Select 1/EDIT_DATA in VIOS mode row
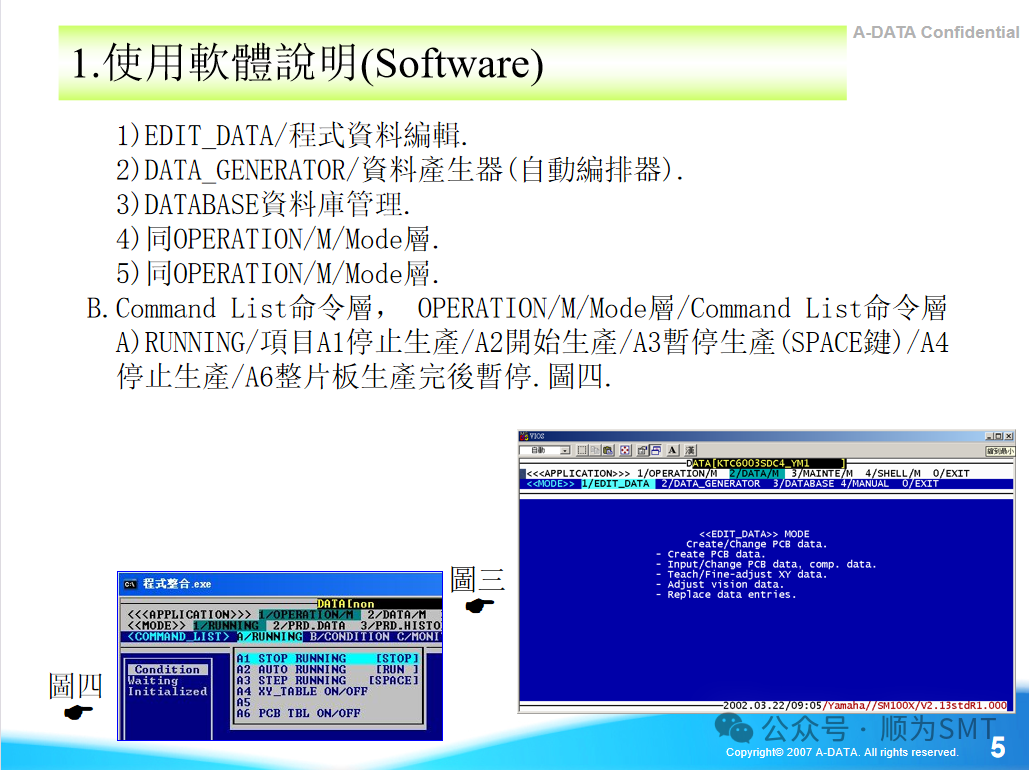This screenshot has width=1029, height=770. [x=616, y=484]
